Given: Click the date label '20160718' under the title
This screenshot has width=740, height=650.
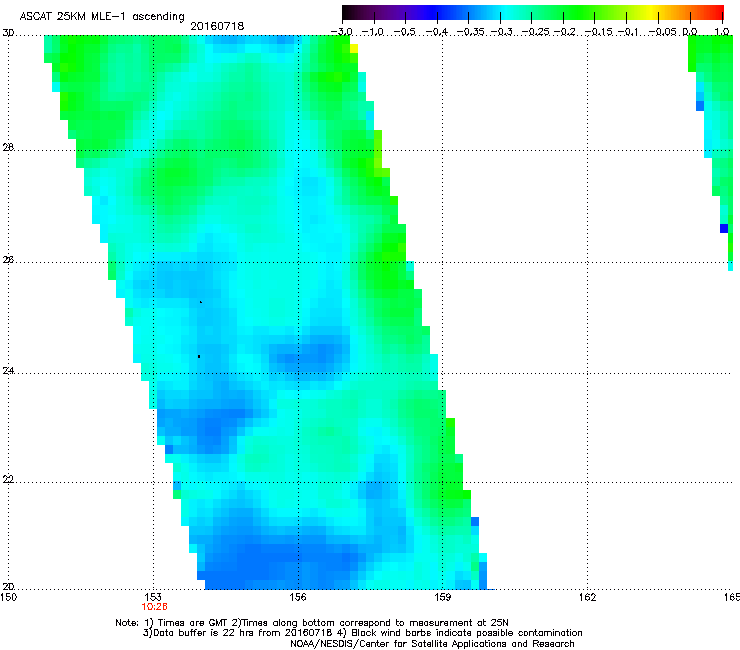Looking at the screenshot, I should point(217,26).
